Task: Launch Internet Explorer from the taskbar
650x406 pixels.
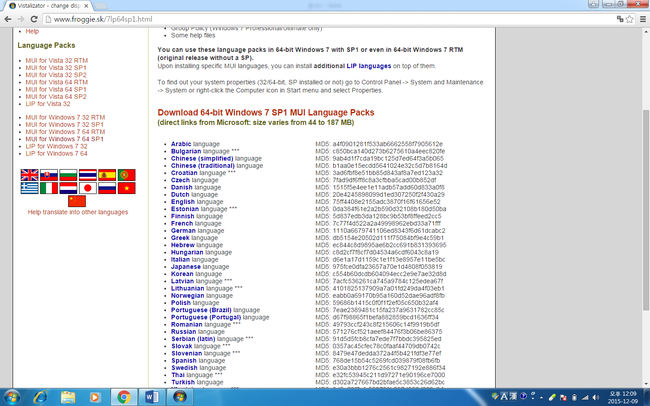Action: (40, 397)
